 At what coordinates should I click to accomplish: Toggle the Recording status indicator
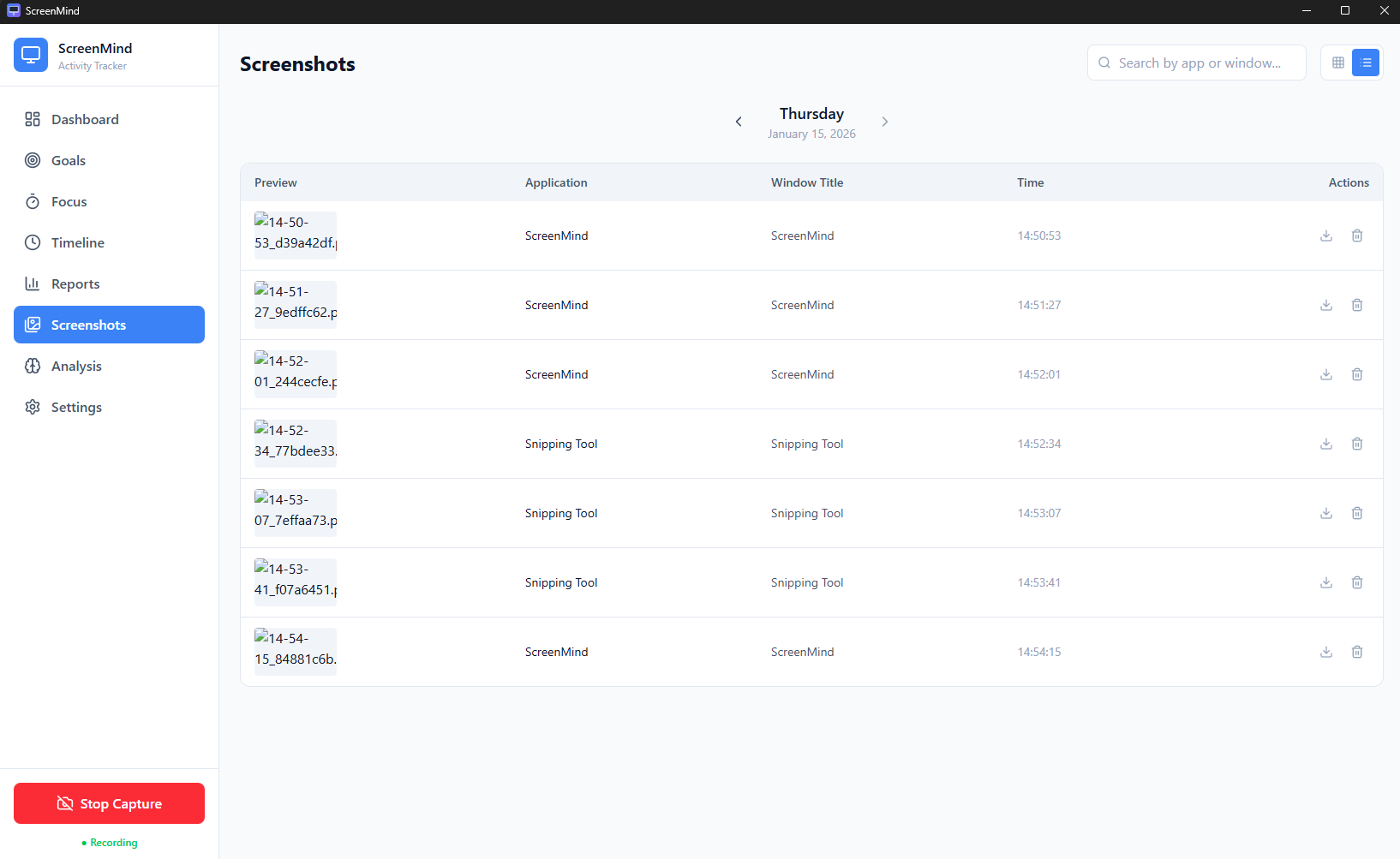click(109, 843)
